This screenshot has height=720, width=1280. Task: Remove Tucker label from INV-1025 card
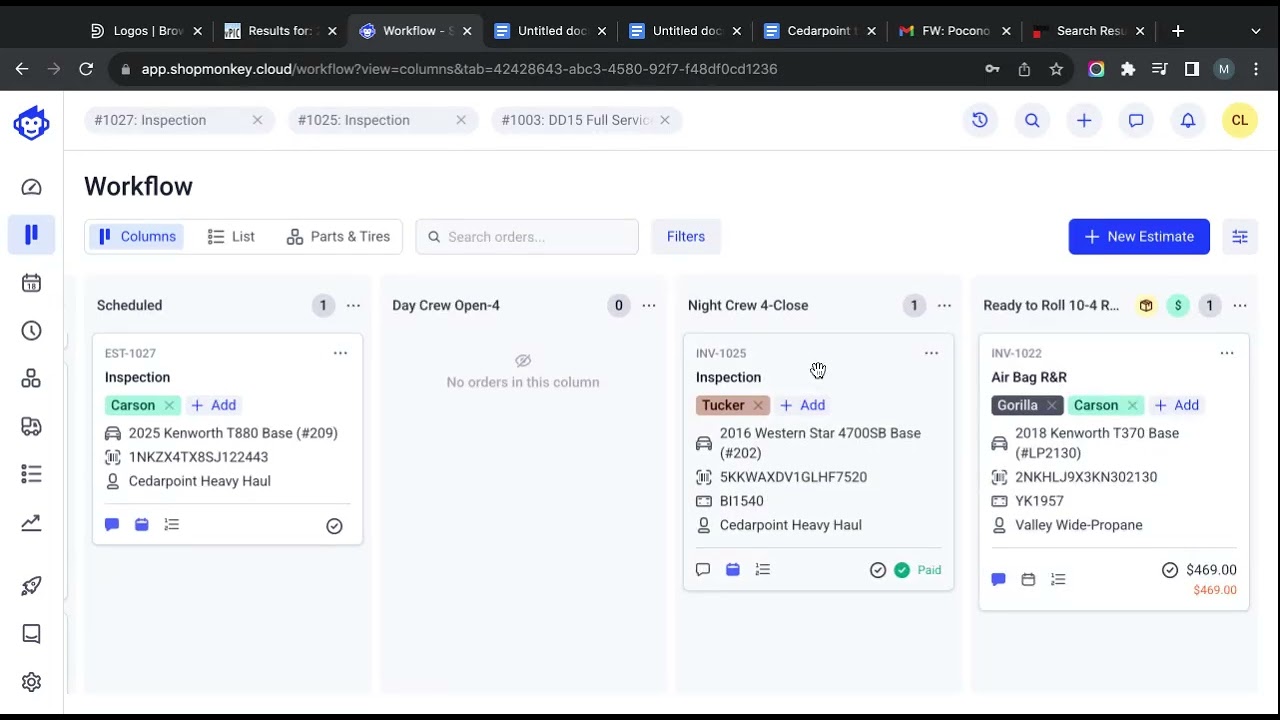(x=758, y=405)
